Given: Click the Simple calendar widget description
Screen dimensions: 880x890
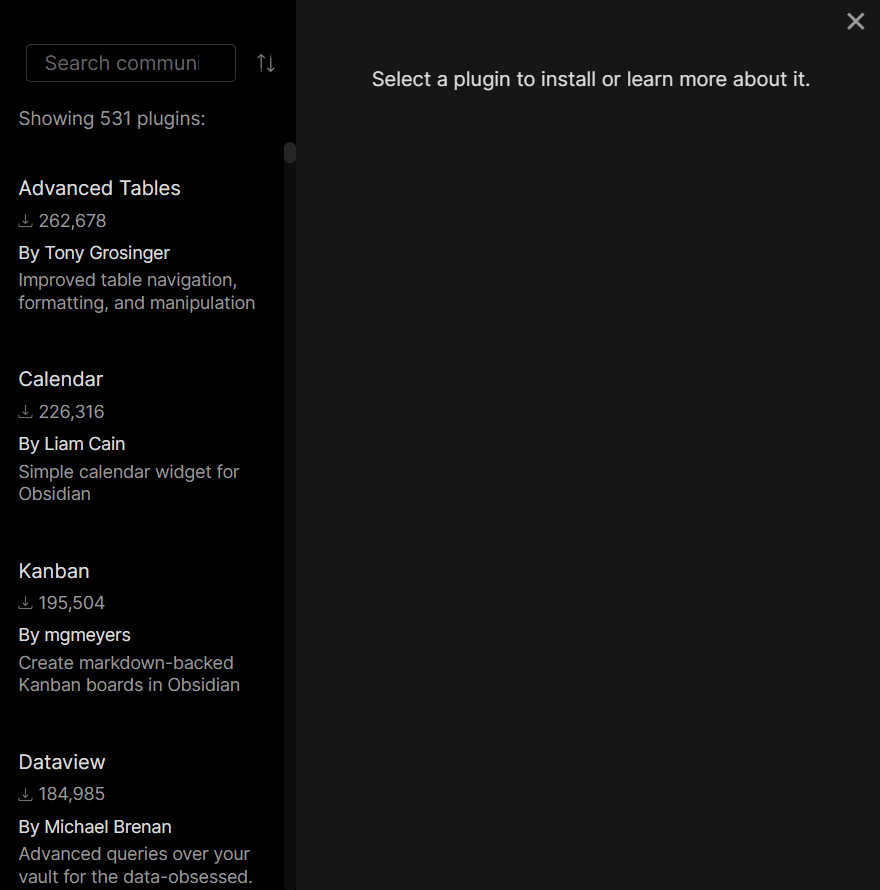Looking at the screenshot, I should (128, 482).
